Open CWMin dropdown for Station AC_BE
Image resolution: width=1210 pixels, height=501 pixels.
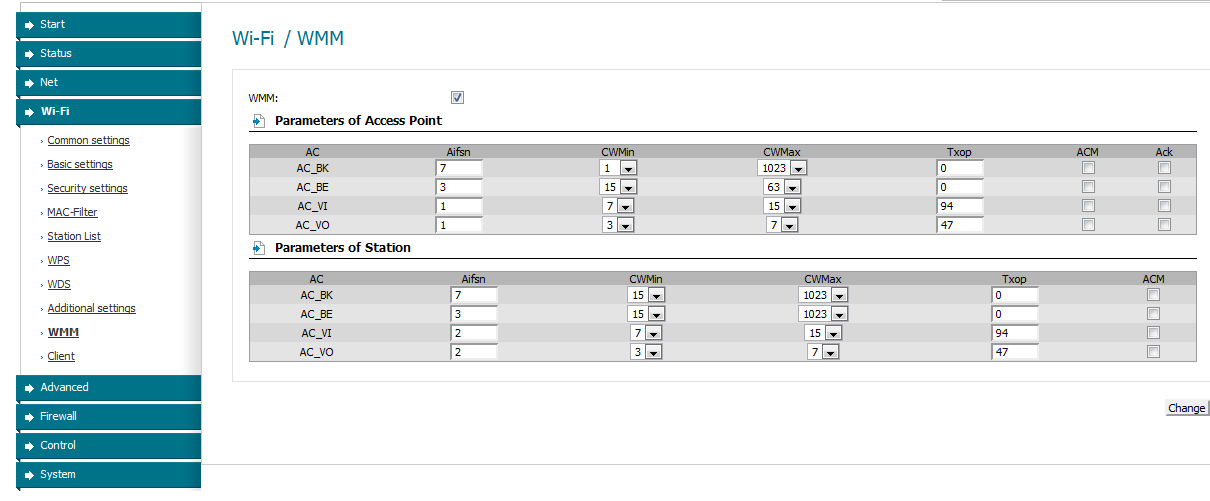pyautogui.click(x=646, y=314)
